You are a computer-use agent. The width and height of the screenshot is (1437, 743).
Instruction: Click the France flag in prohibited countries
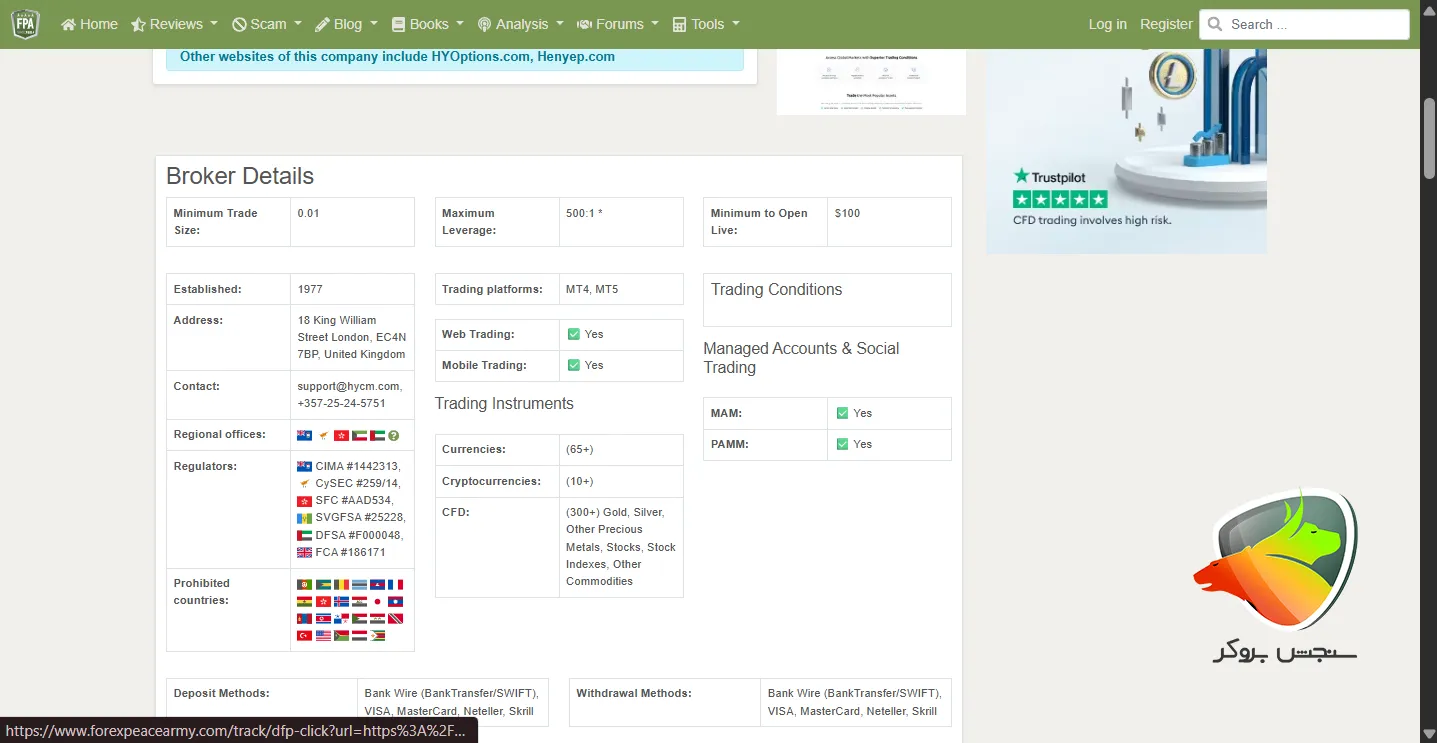coord(395,585)
